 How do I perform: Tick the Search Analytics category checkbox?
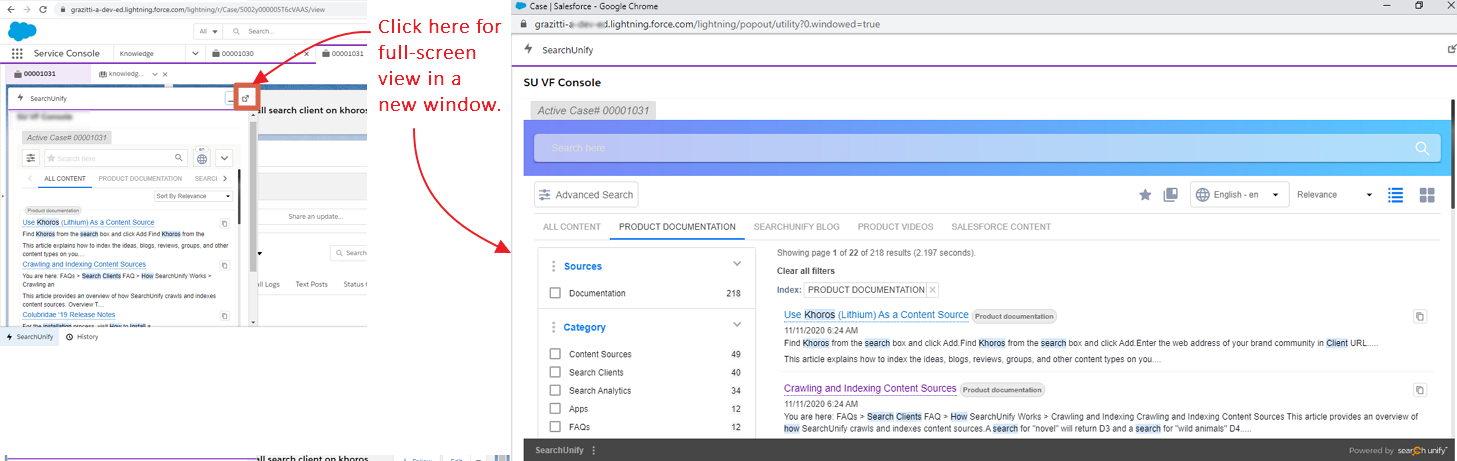[x=555, y=390]
